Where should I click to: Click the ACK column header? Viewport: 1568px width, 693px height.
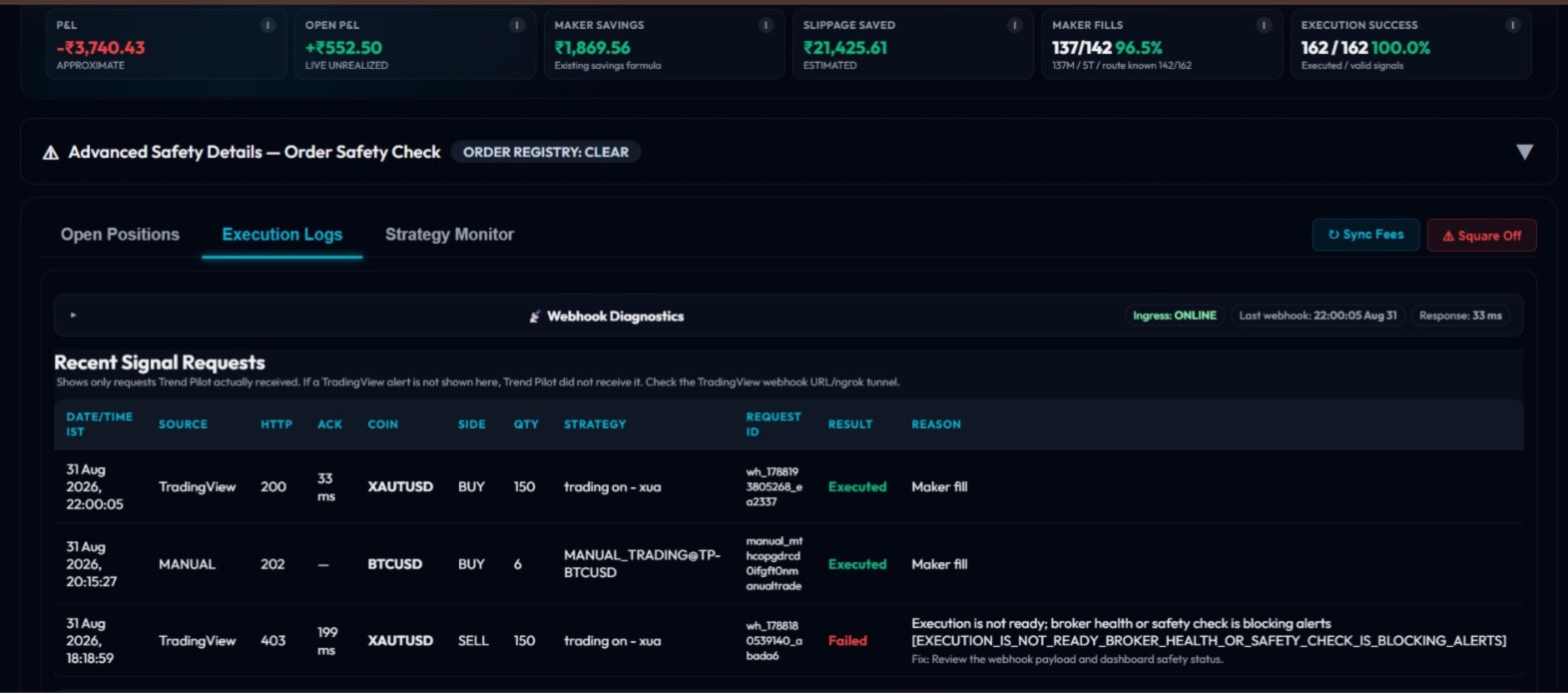[x=329, y=424]
